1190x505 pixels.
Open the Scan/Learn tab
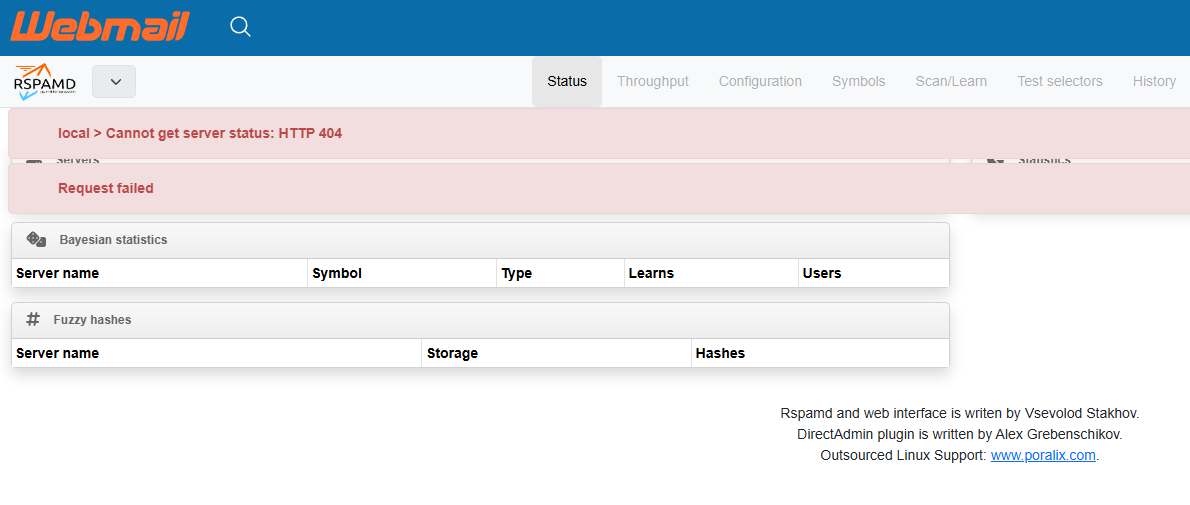click(x=951, y=82)
